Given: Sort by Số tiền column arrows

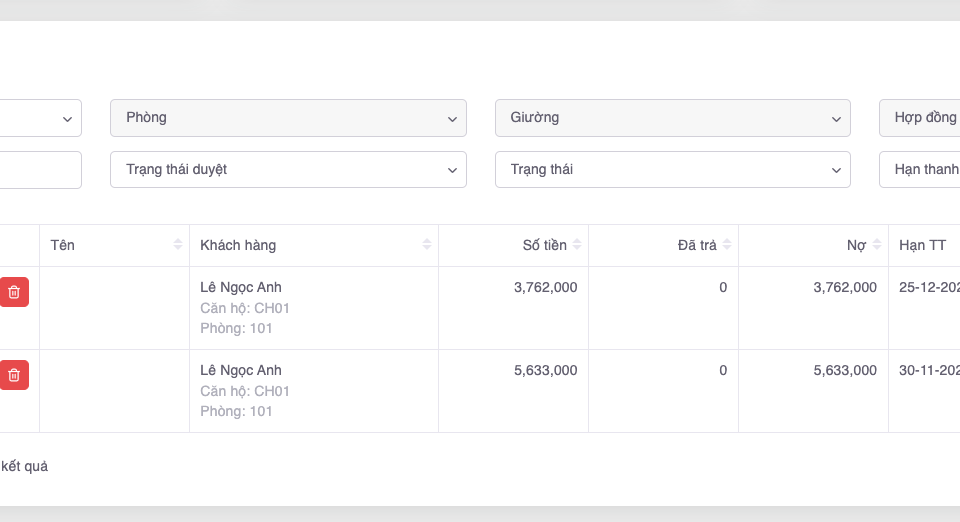Looking at the screenshot, I should pyautogui.click(x=577, y=245).
